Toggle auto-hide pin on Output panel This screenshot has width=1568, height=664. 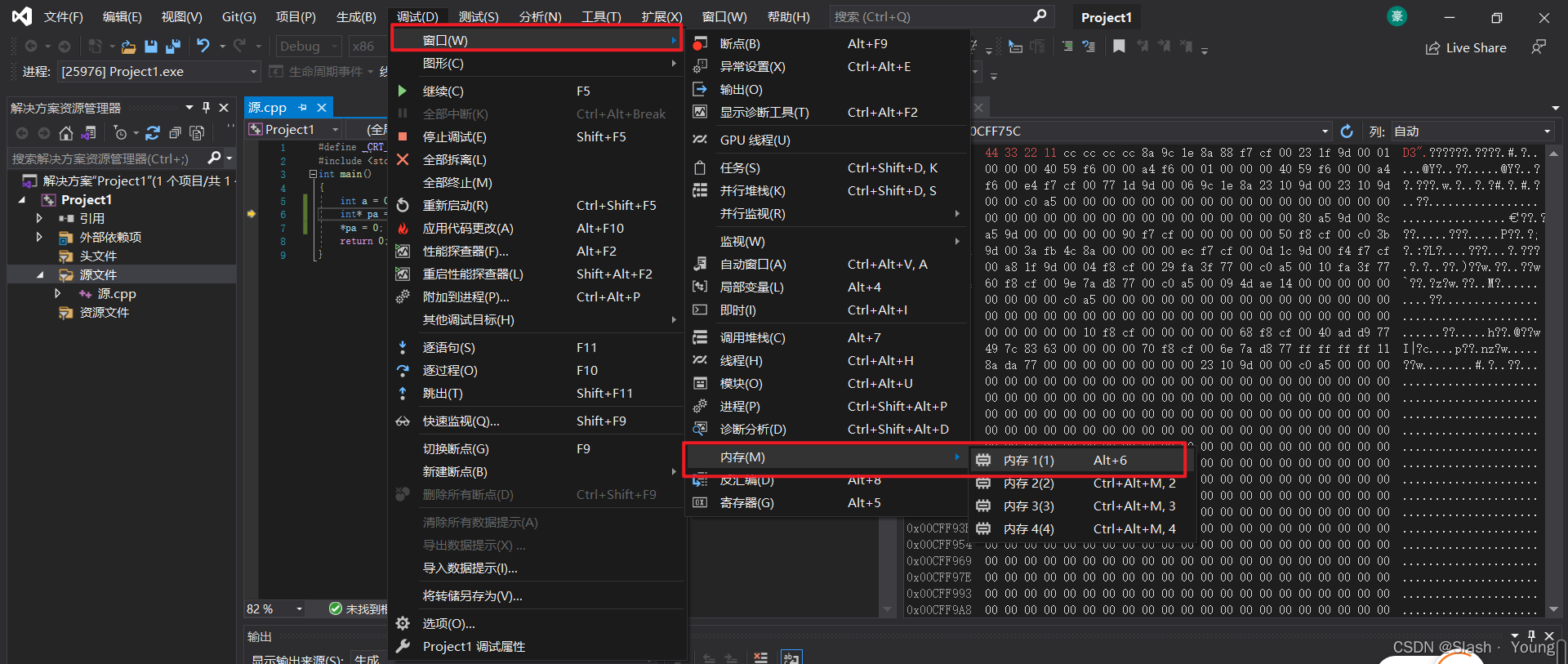click(x=1531, y=635)
